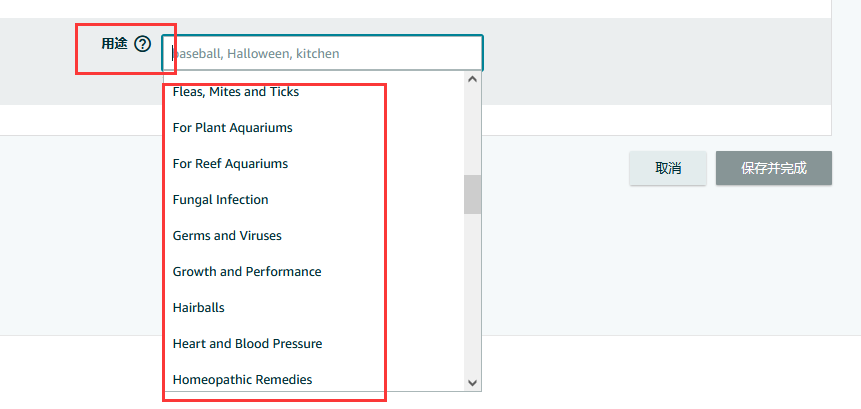Pick Hairballs from the suggestions

(x=198, y=308)
